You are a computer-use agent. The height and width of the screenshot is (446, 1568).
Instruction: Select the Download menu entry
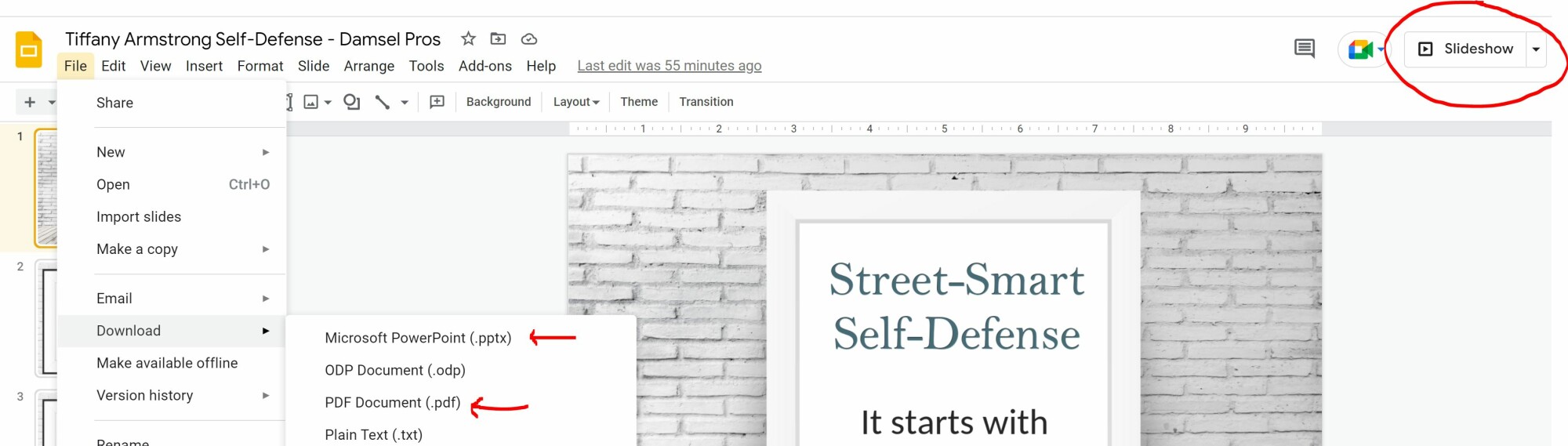click(171, 331)
